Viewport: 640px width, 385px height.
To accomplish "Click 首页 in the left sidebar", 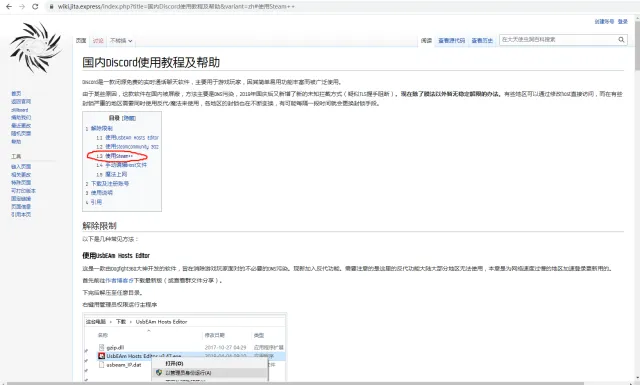I will pyautogui.click(x=16, y=93).
